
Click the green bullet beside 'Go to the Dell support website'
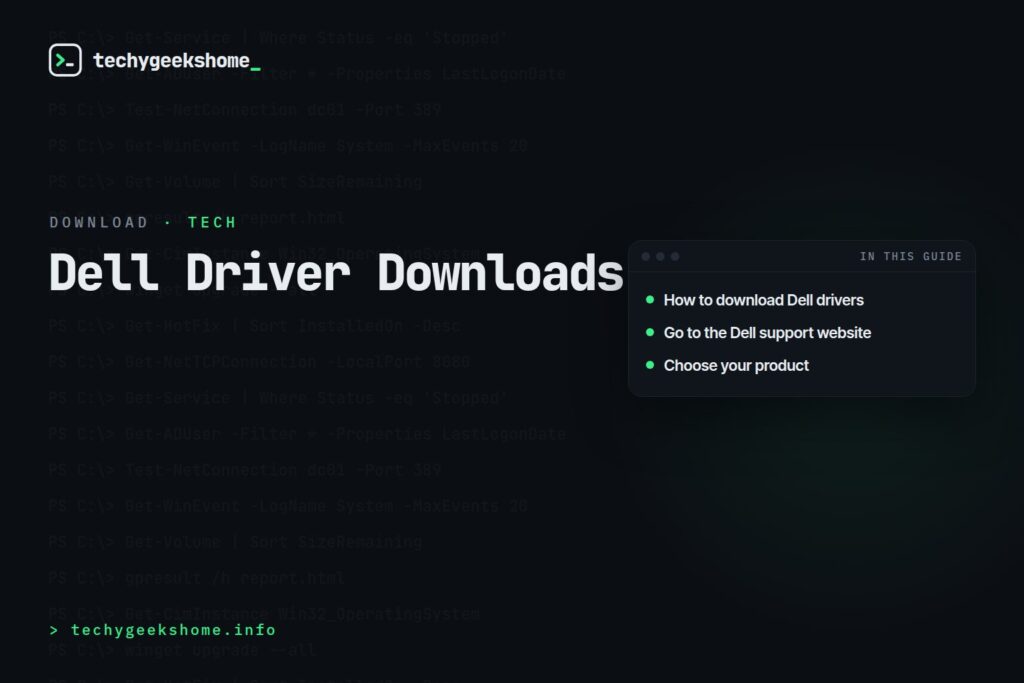click(x=650, y=332)
